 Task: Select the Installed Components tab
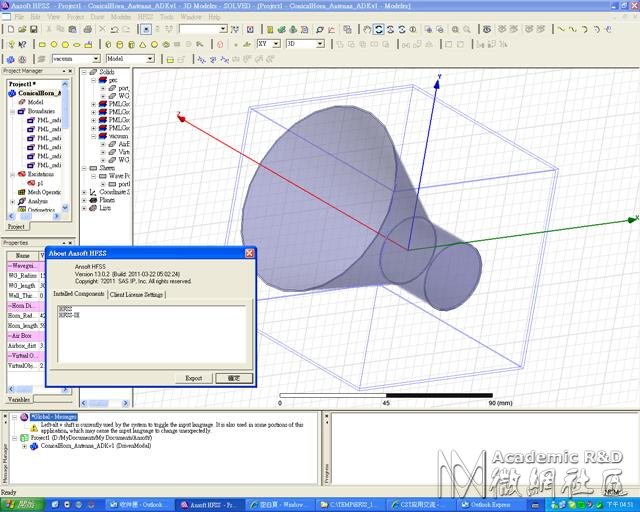(79, 294)
